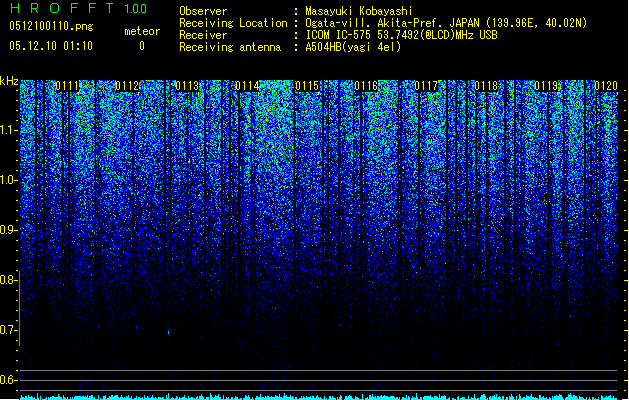Click the cyan signal level graph at bottom
Viewport: 629px width, 400px height.
319,397
